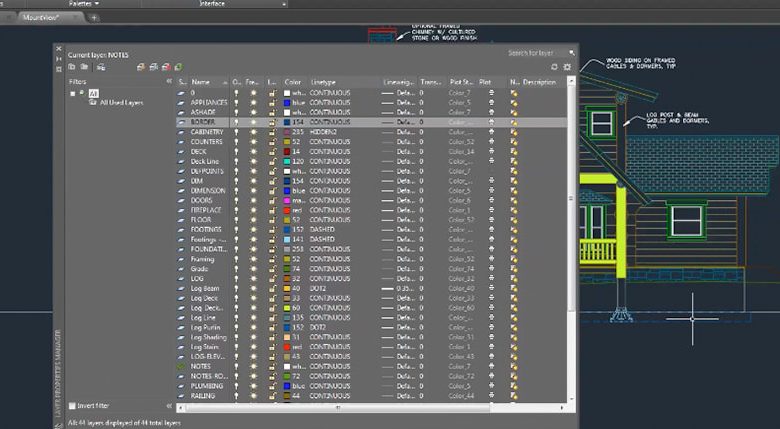
Task: Freeze the DOORS layer sun icon
Action: [x=254, y=200]
